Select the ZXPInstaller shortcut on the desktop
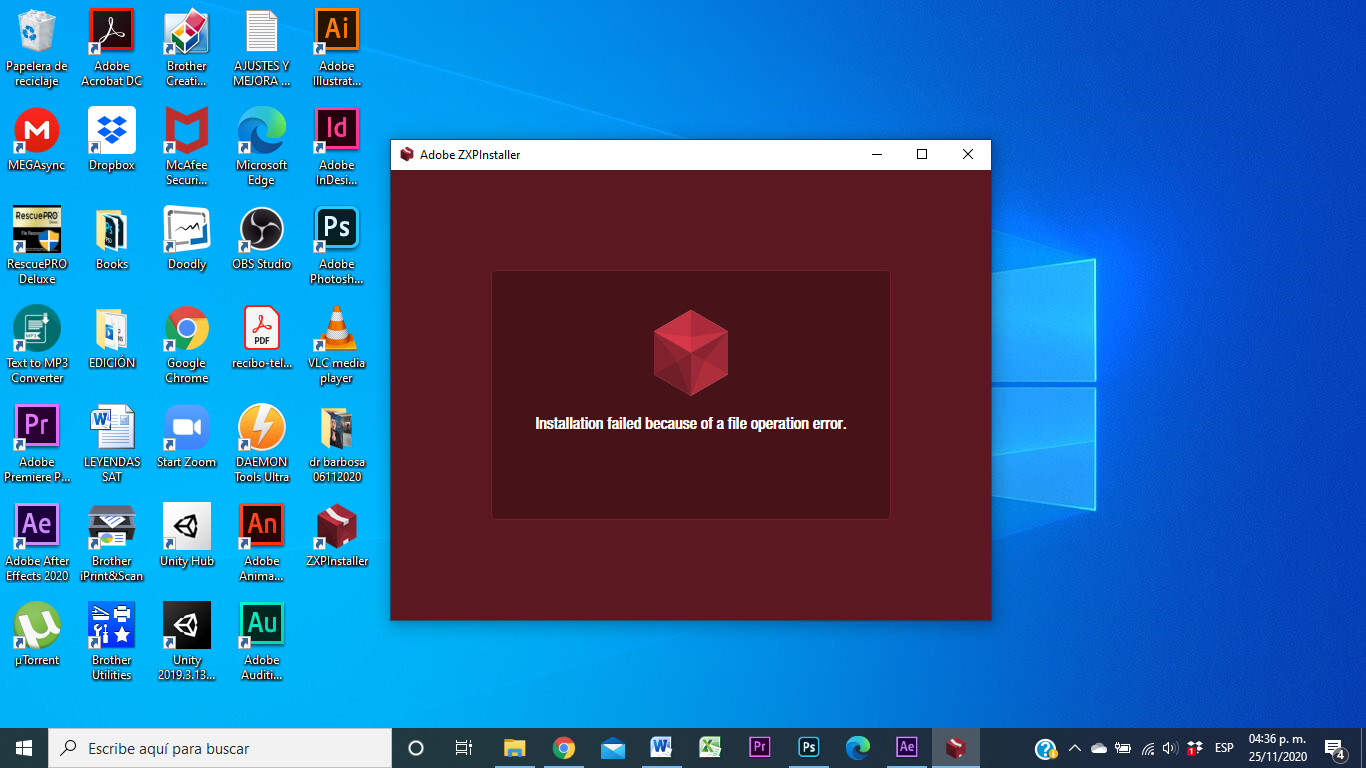Image resolution: width=1366 pixels, height=768 pixels. [337, 535]
